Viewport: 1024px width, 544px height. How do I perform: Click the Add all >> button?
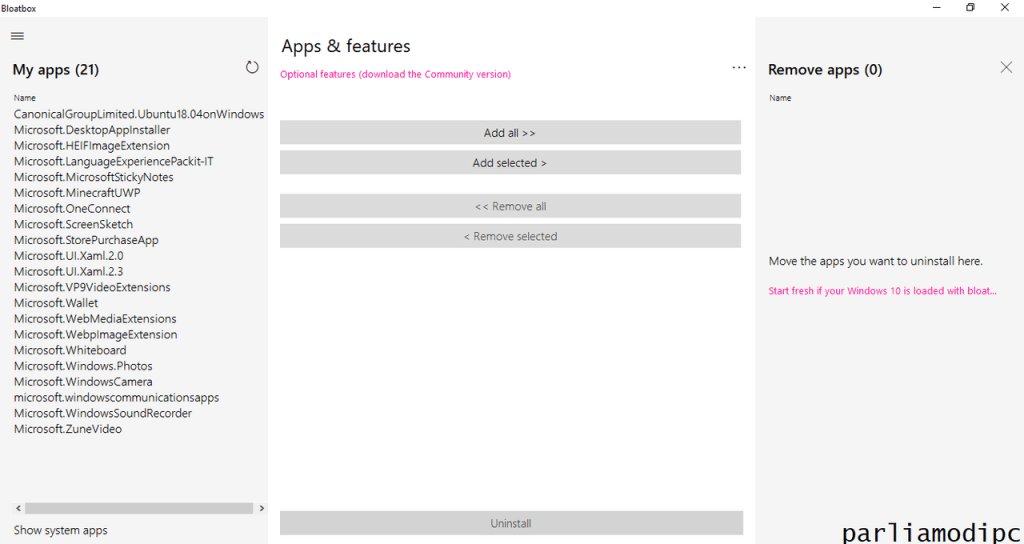click(510, 133)
